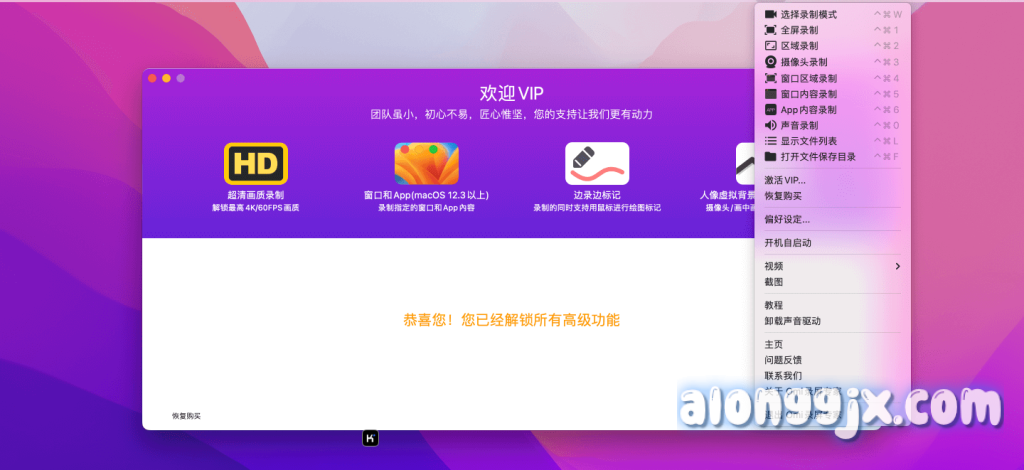Click the 摄像头录制 webcam icon

pyautogui.click(x=770, y=62)
